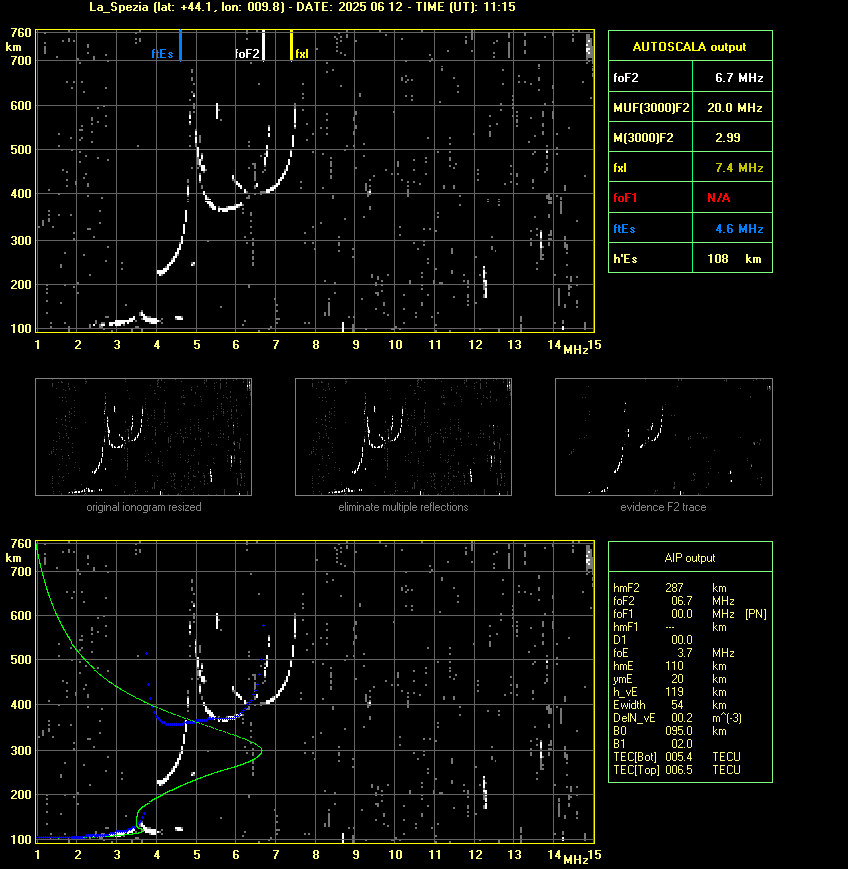Click the [PN] tag beside foF1
This screenshot has height=869, width=848.
[756, 614]
